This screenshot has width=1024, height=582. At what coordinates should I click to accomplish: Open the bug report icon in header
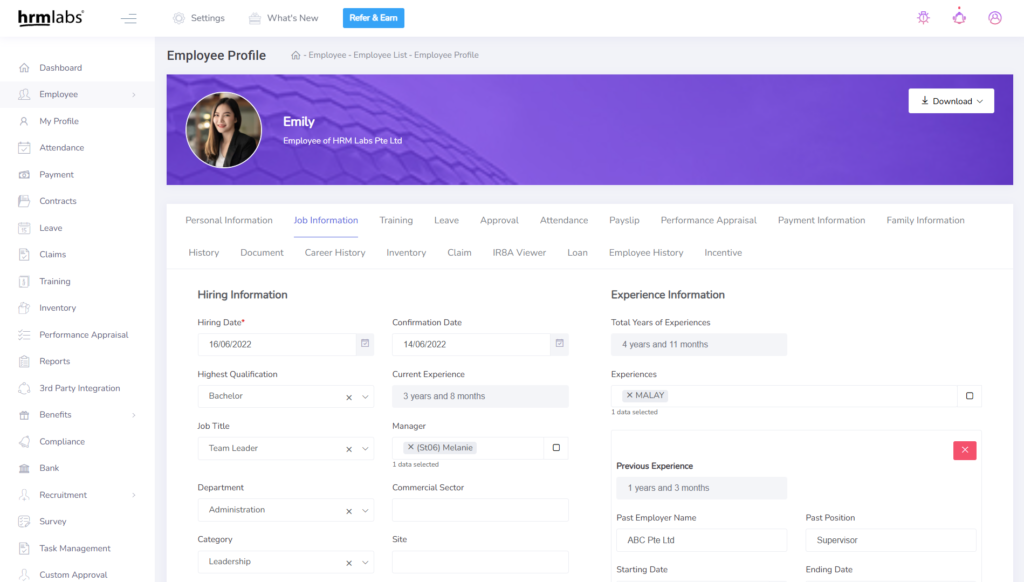coord(923,18)
